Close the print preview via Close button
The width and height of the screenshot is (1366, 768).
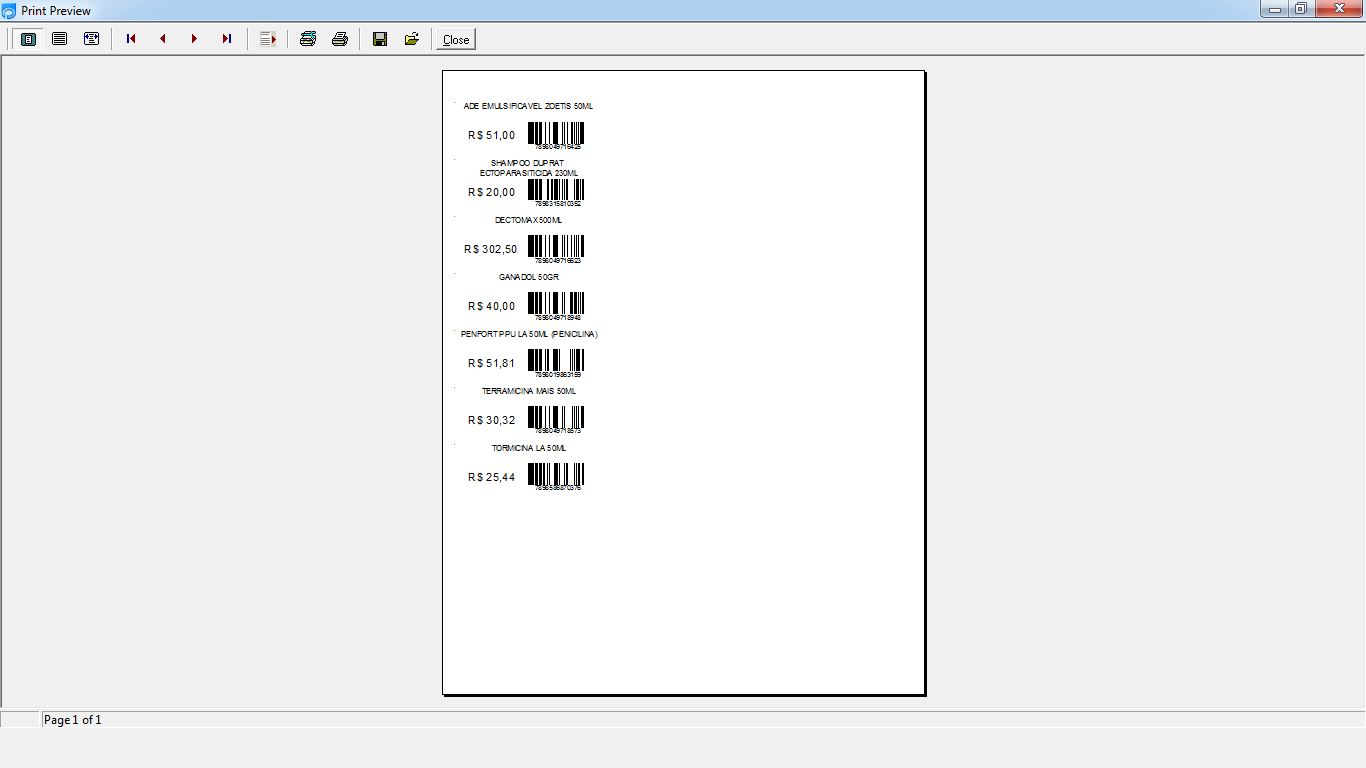click(456, 40)
